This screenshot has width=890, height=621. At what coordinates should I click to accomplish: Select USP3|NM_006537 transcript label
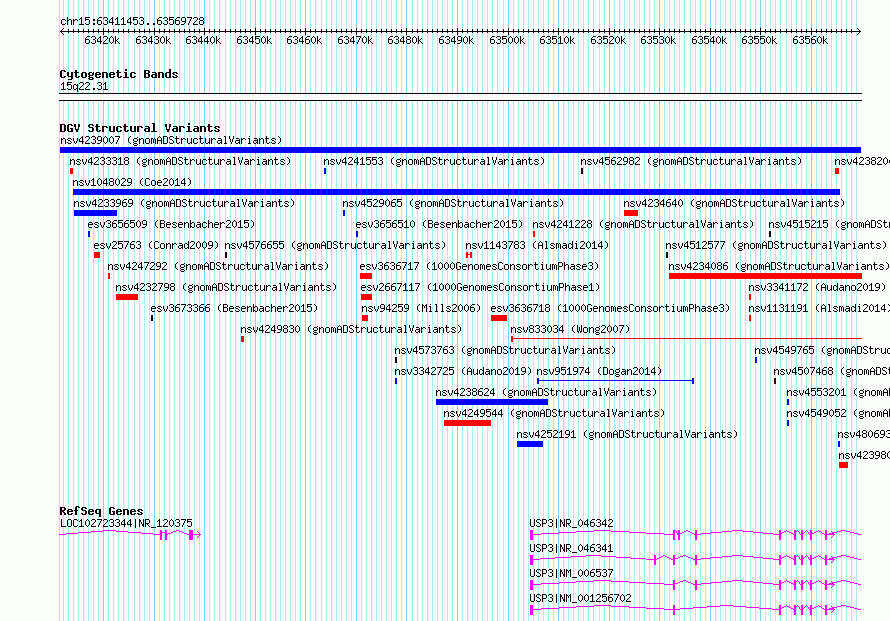click(x=571, y=573)
